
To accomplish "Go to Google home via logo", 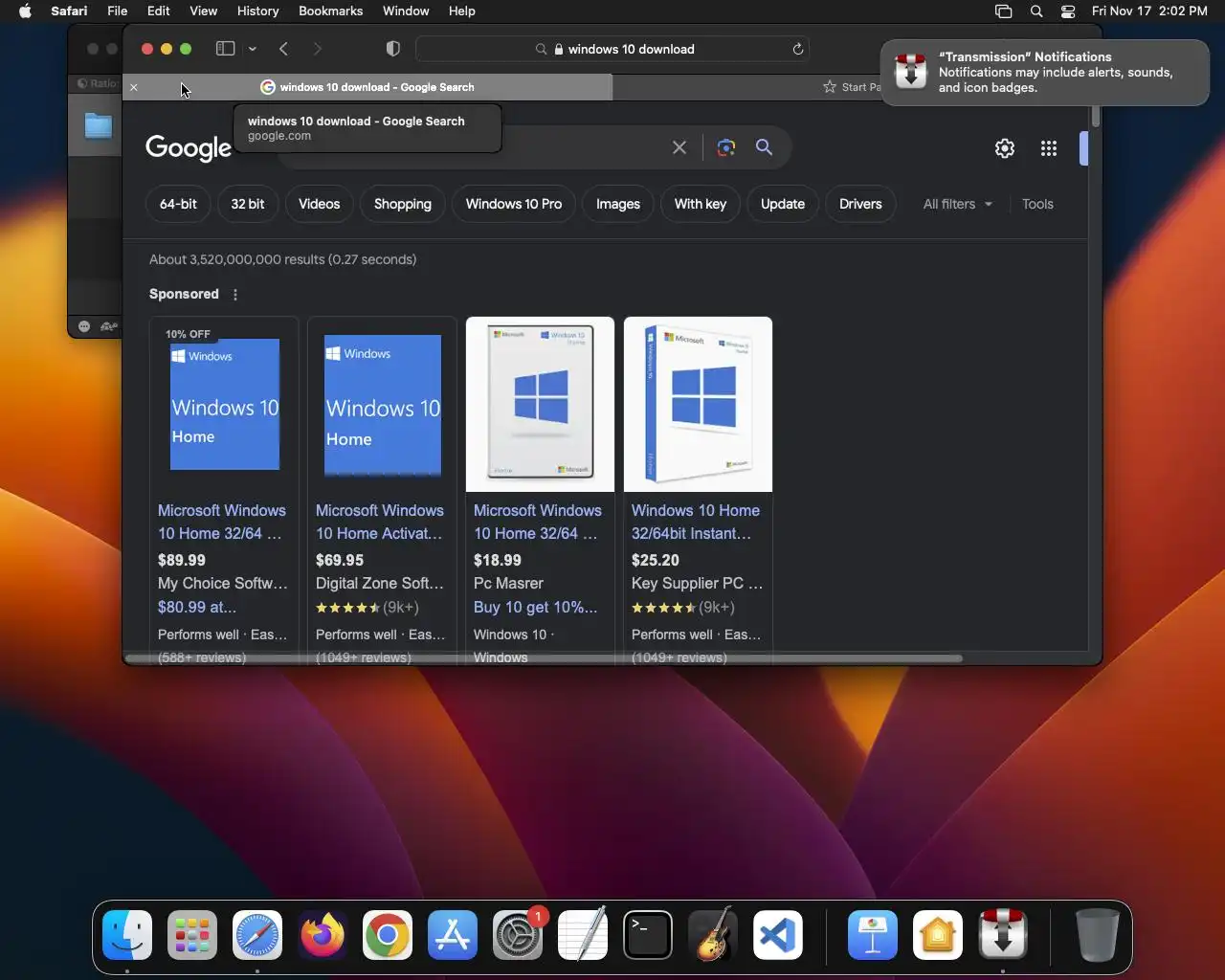I will point(189,148).
